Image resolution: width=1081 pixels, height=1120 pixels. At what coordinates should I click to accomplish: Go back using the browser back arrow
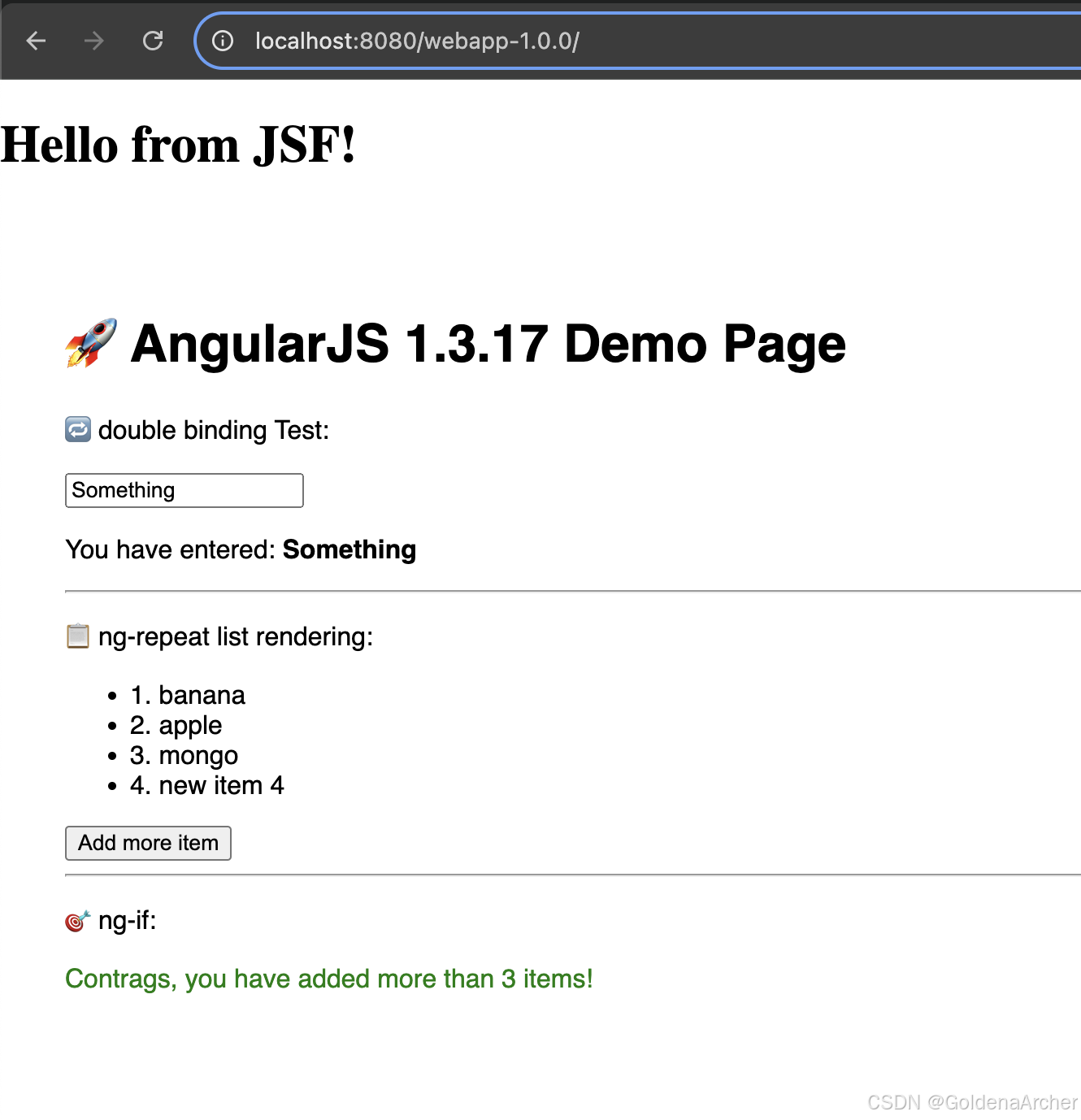click(x=36, y=41)
